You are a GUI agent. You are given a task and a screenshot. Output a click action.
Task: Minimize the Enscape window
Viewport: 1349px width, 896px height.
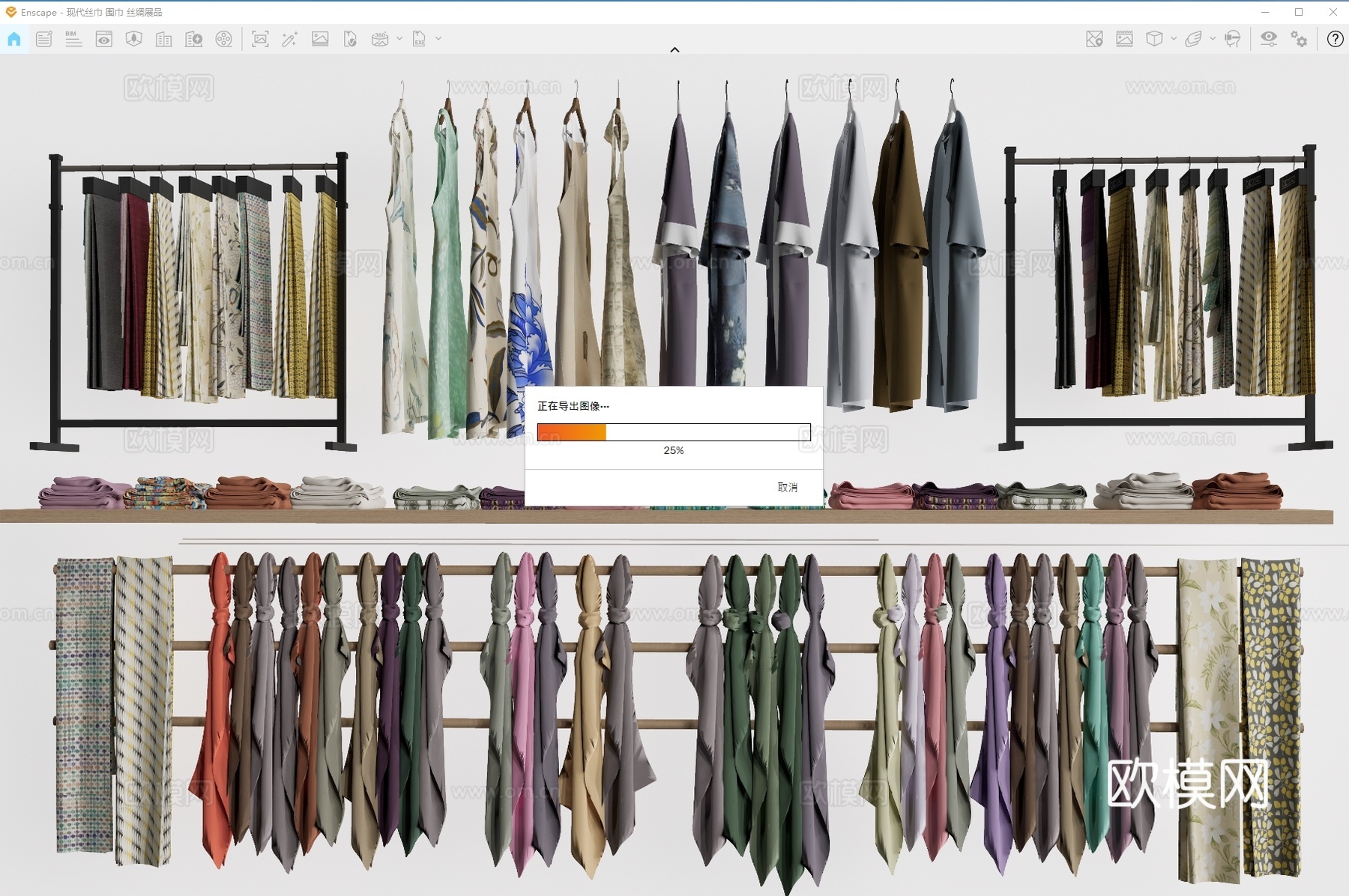[x=1265, y=12]
